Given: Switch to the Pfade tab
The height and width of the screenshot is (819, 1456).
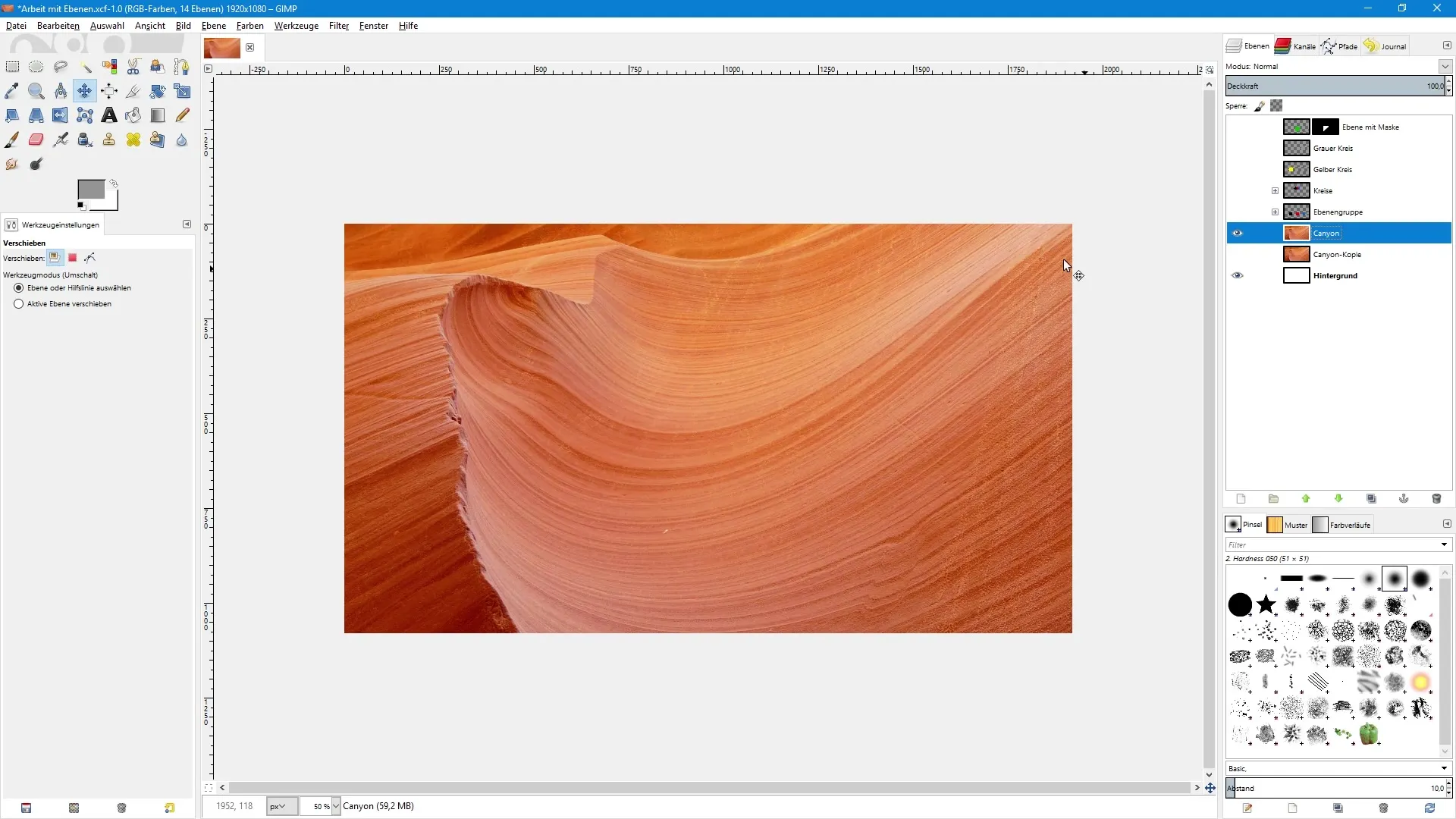Looking at the screenshot, I should click(1339, 46).
